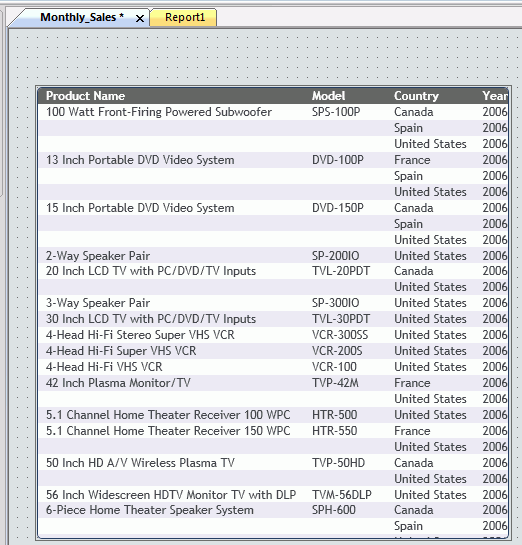The image size is (522, 545).
Task: Select the 2-Way Speaker Pair row
Action: [273, 256]
